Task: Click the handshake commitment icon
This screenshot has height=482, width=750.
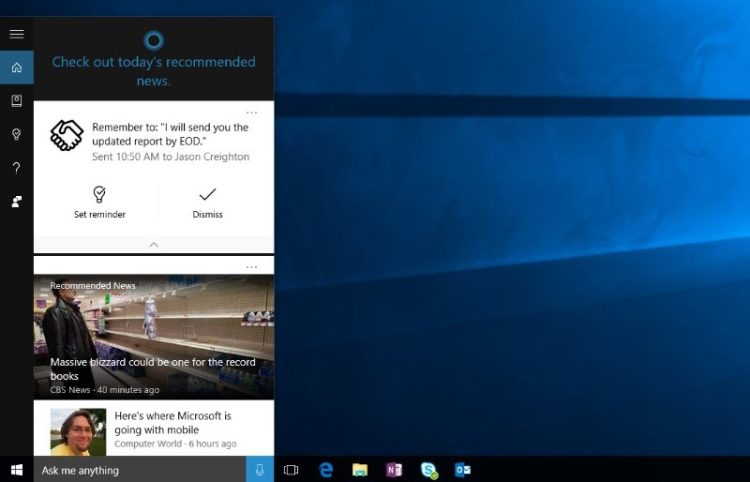Action: (x=67, y=135)
